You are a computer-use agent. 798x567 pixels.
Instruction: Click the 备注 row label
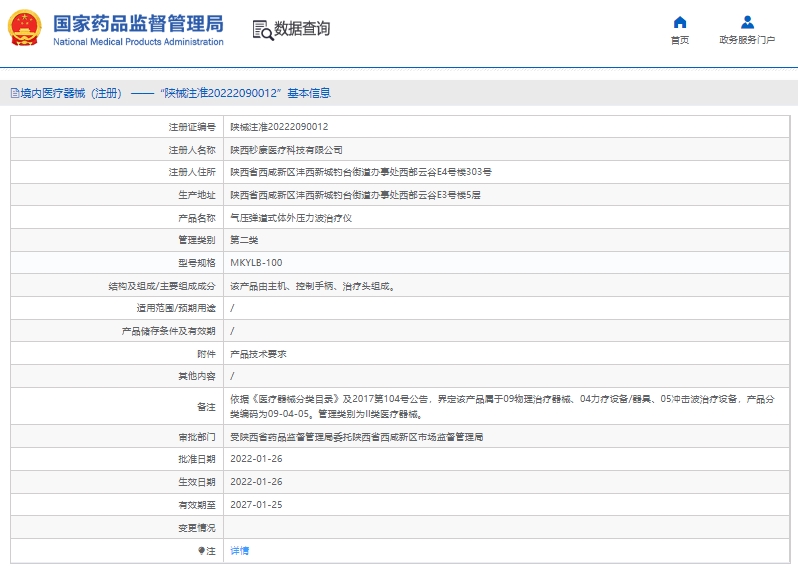206,407
